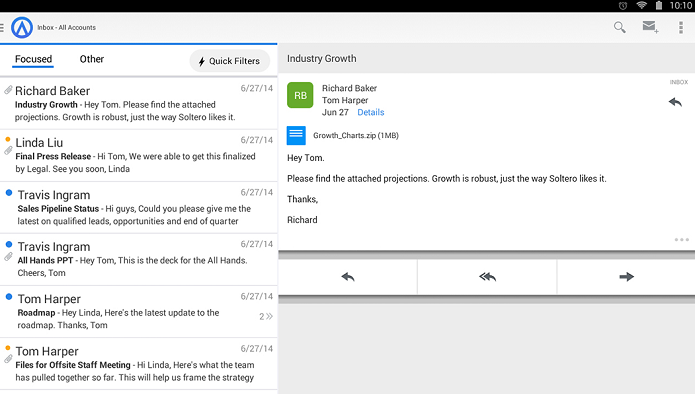Open Quick Filters dropdown
This screenshot has height=394, width=695.
[230, 61]
